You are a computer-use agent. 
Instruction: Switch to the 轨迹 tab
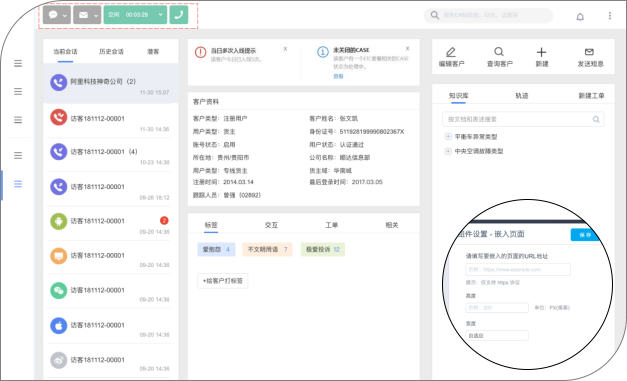click(521, 96)
